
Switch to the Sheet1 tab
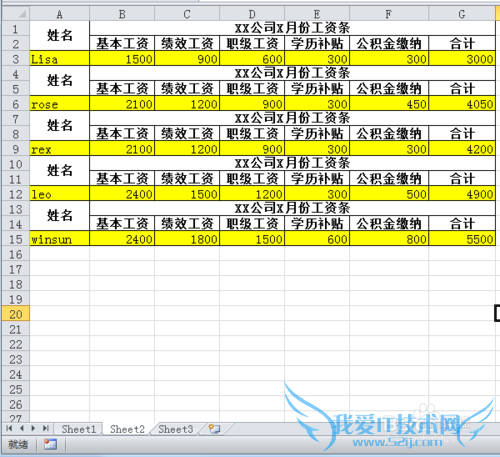pos(78,429)
